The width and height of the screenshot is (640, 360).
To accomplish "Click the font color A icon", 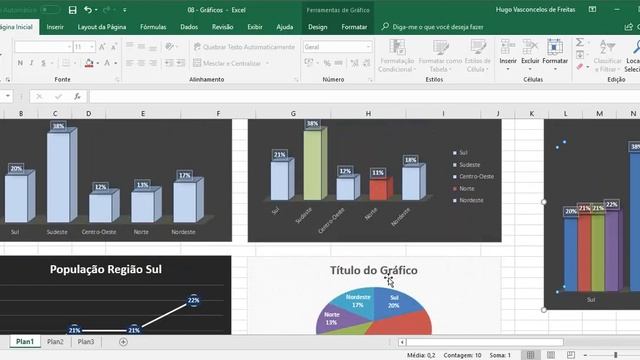I will 107,63.
